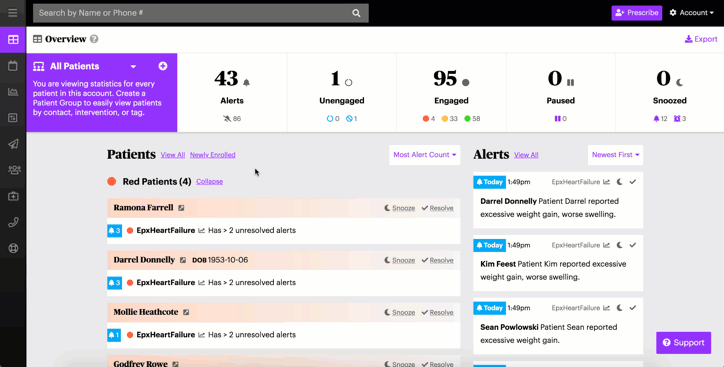Screen dimensions: 724x367
Task: Select the 95 Engaged stat tile
Action: [x=451, y=92]
